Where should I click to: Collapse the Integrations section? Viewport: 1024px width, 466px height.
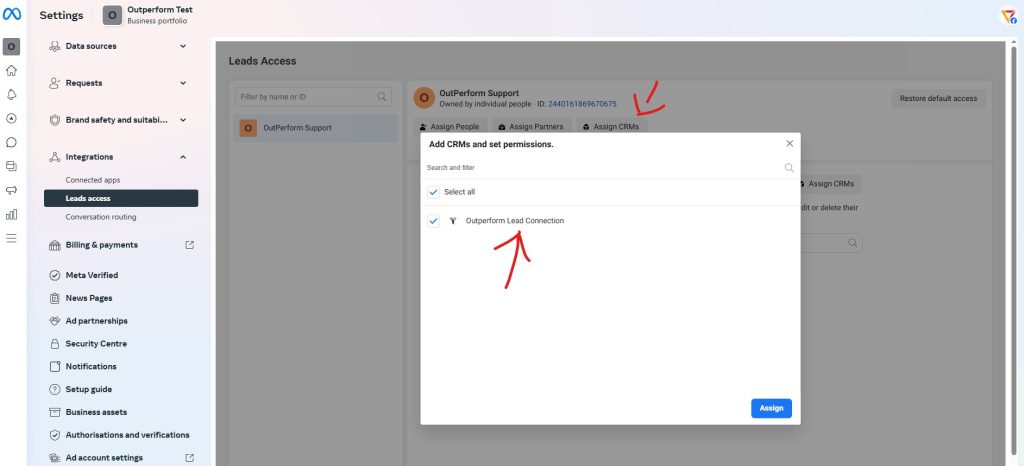click(x=182, y=157)
